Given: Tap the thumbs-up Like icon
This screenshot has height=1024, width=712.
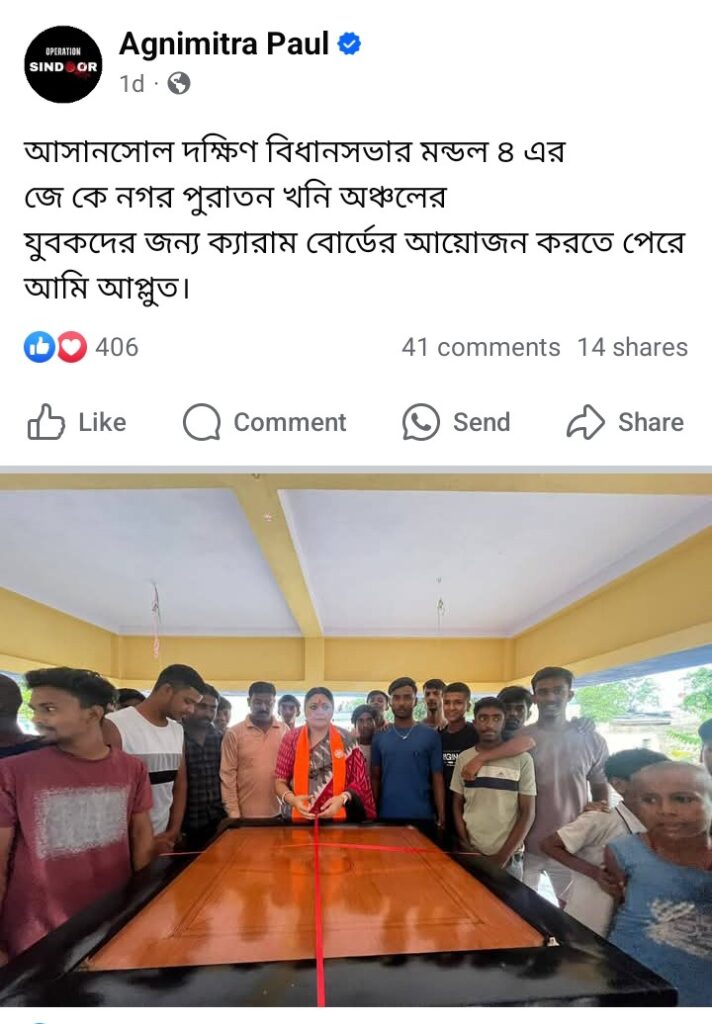Looking at the screenshot, I should (x=46, y=422).
